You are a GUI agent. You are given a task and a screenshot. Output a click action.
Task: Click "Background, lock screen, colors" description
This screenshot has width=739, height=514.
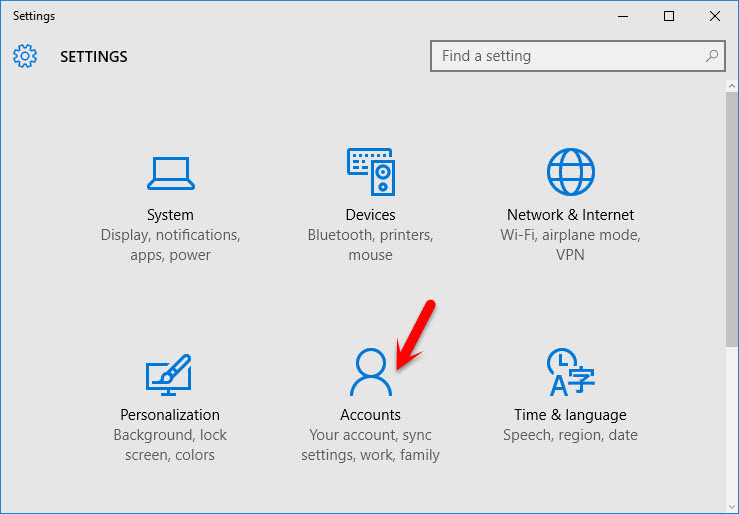coord(170,445)
